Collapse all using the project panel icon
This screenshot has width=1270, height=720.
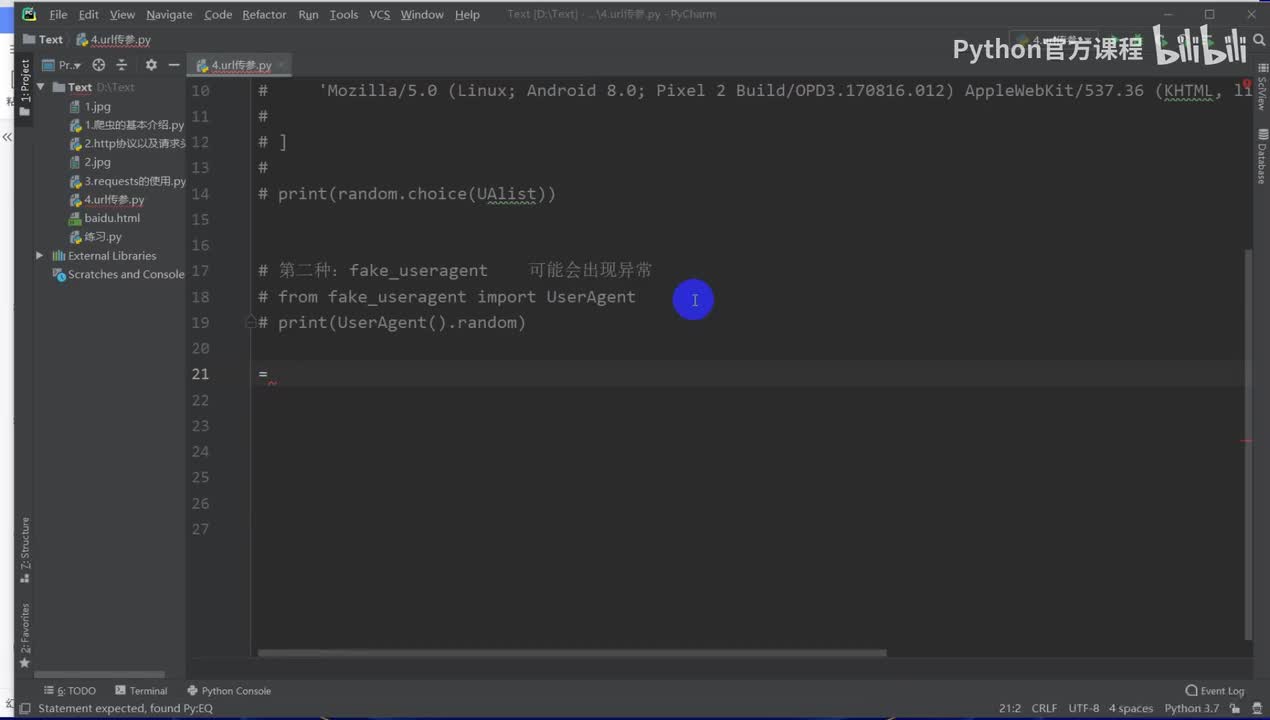(122, 65)
